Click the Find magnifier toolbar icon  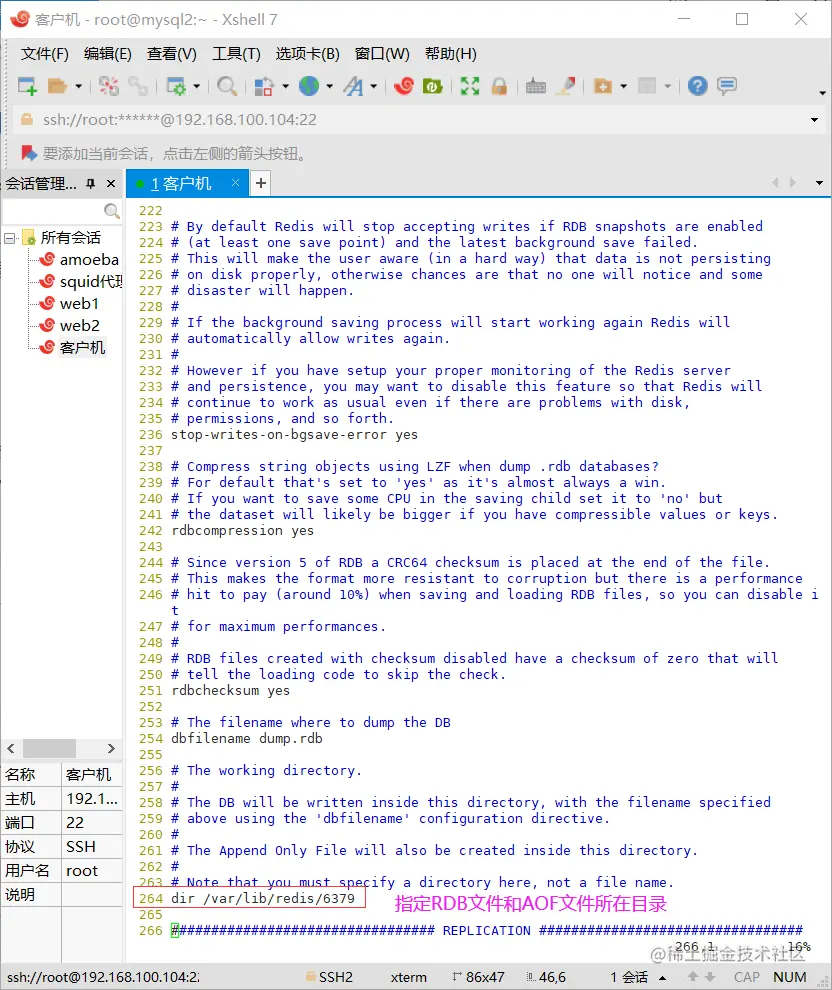pos(227,86)
